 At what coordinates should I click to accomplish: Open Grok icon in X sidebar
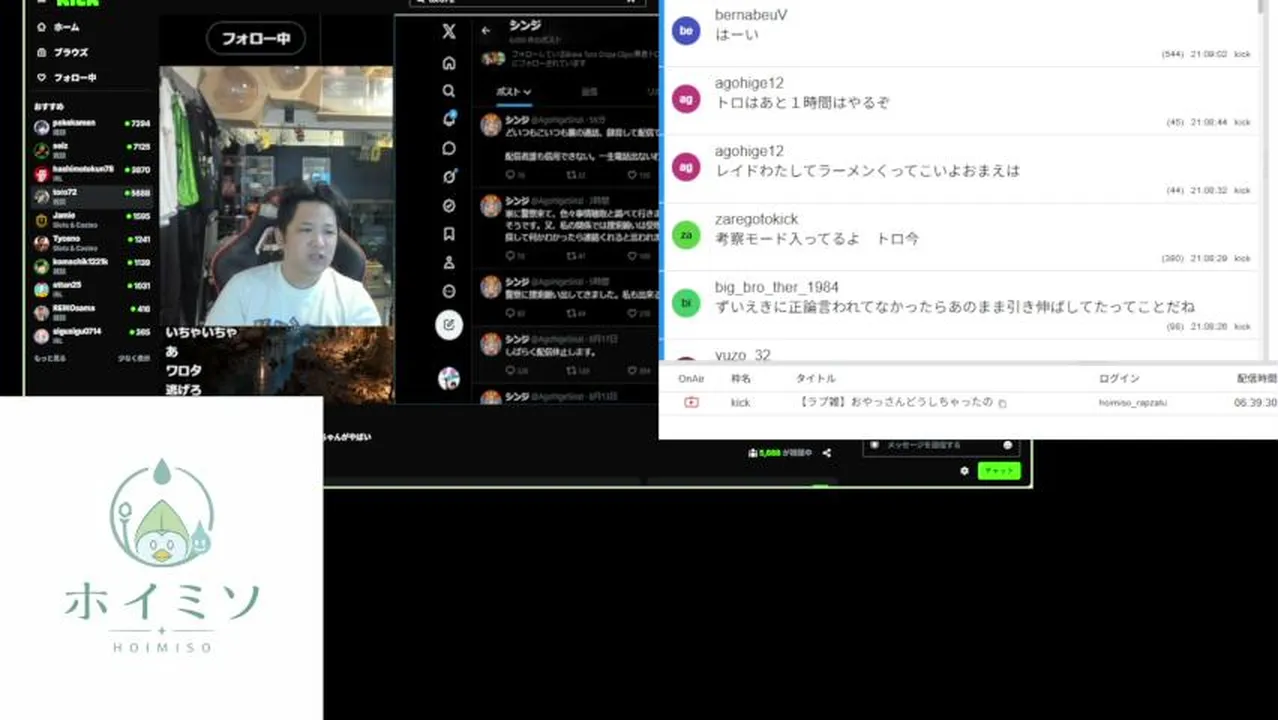point(449,176)
